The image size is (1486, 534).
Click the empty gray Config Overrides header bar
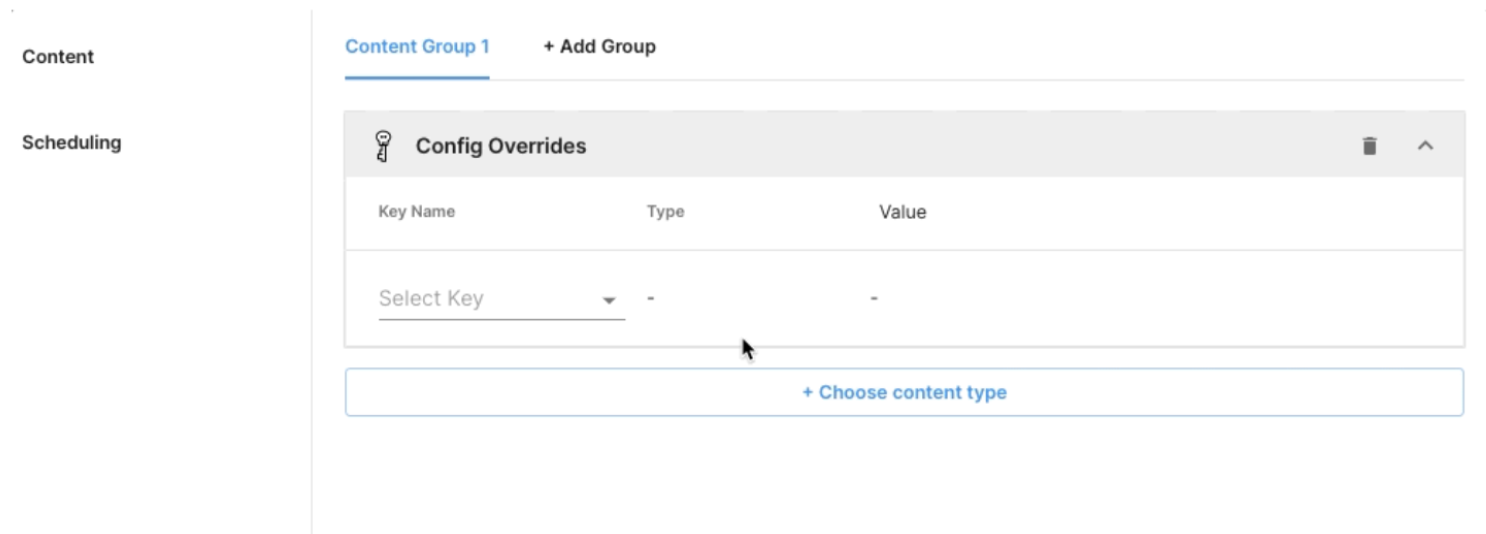(970, 146)
